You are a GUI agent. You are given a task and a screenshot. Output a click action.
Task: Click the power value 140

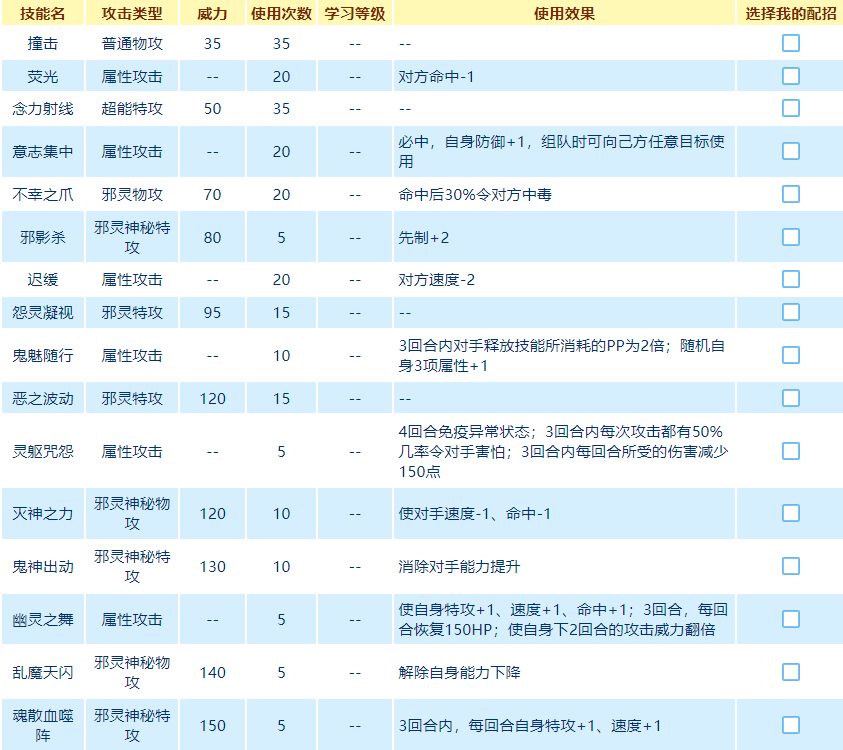[x=212, y=673]
